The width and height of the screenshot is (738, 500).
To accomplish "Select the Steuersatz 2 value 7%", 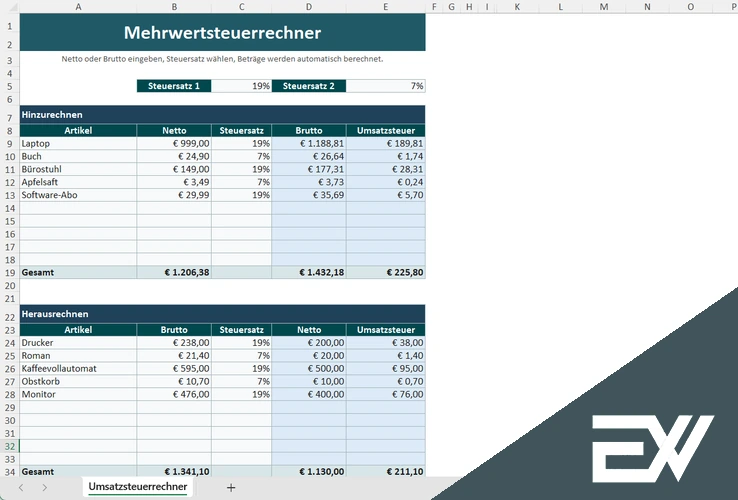I will click(x=385, y=86).
